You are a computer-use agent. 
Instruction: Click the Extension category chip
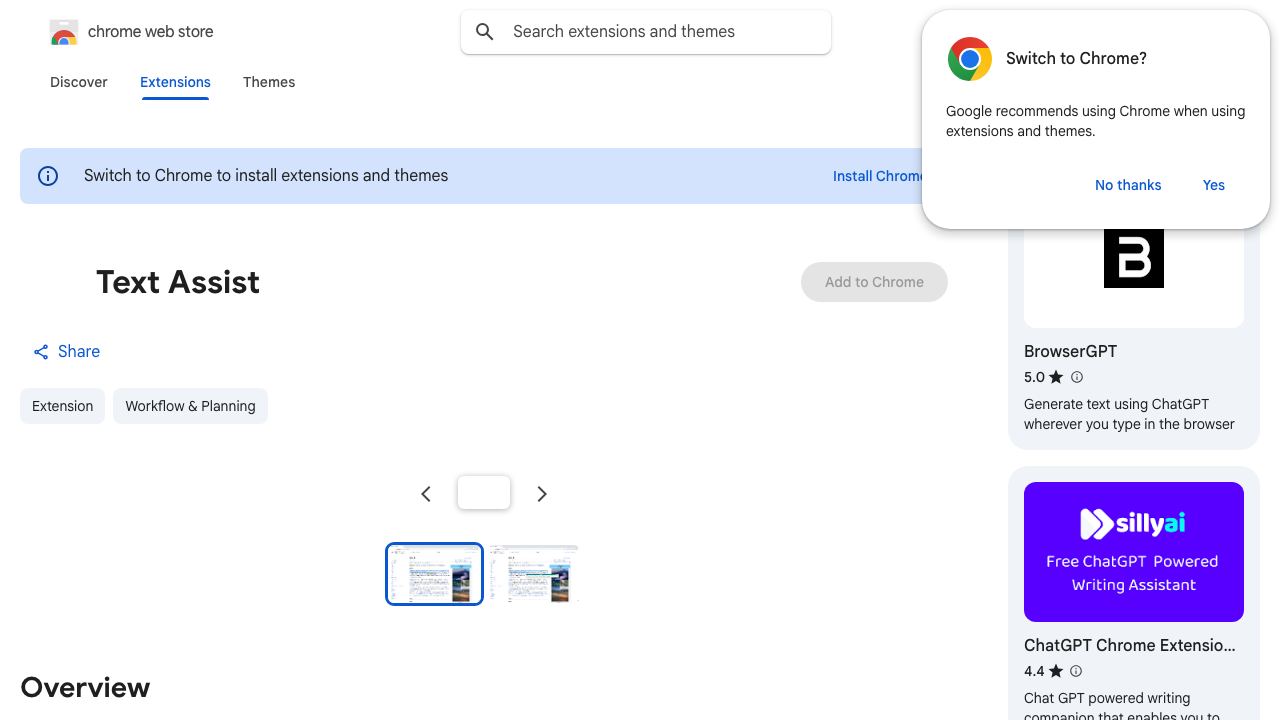pos(62,406)
